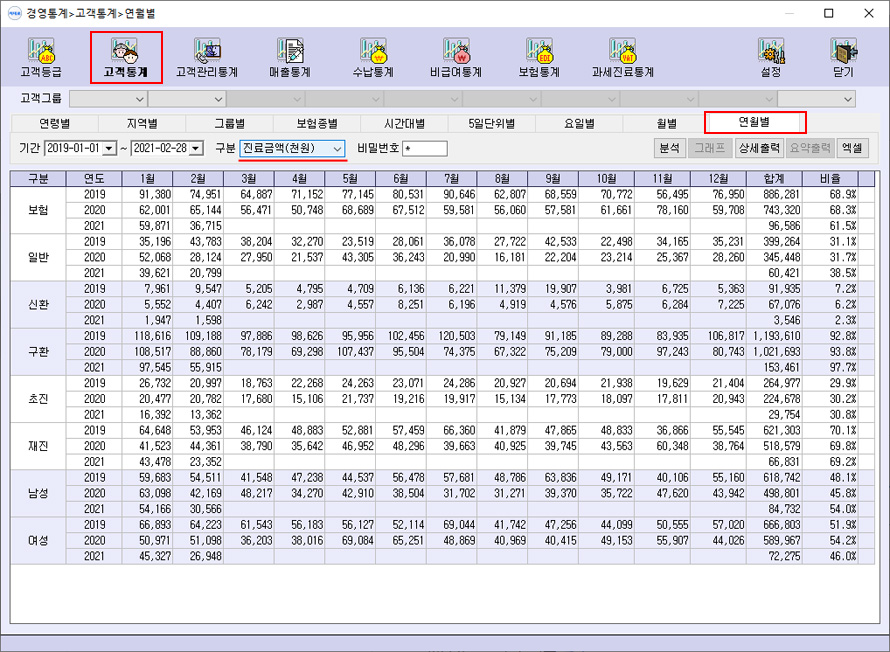The height and width of the screenshot is (652, 890).
Task: Expand the end date 2021-02-28 picker
Action: coord(195,148)
